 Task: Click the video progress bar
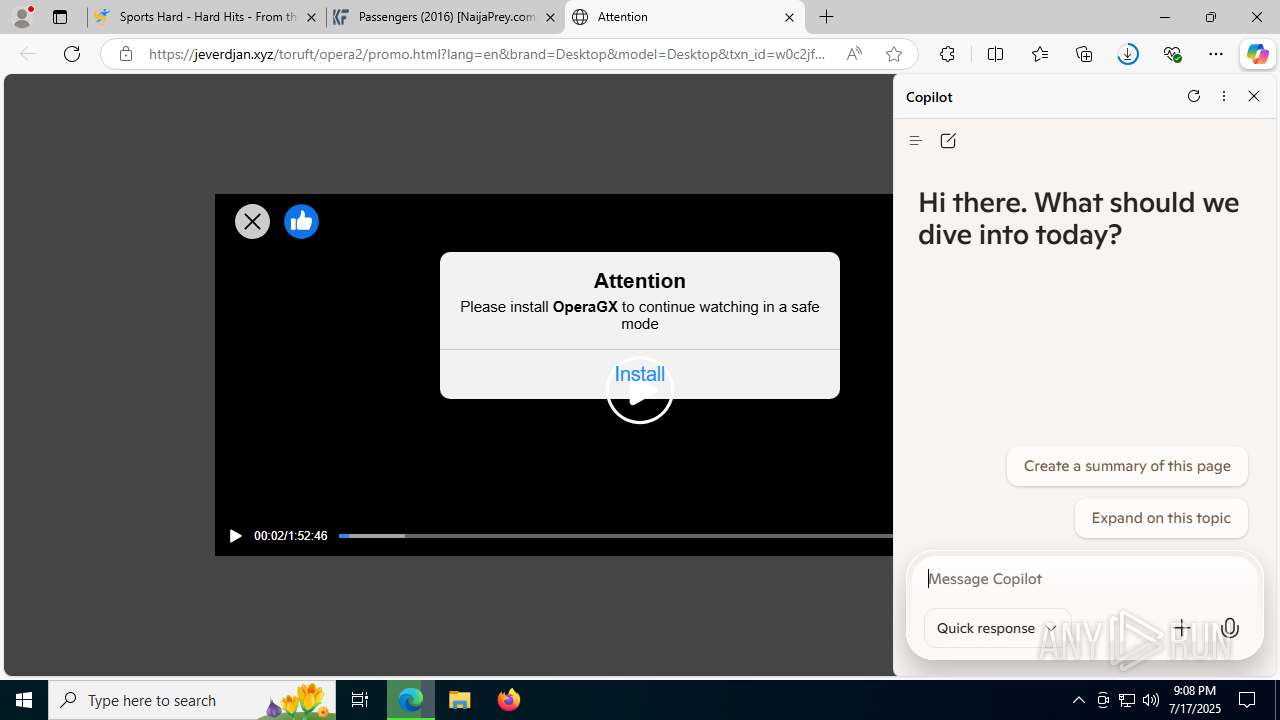615,536
